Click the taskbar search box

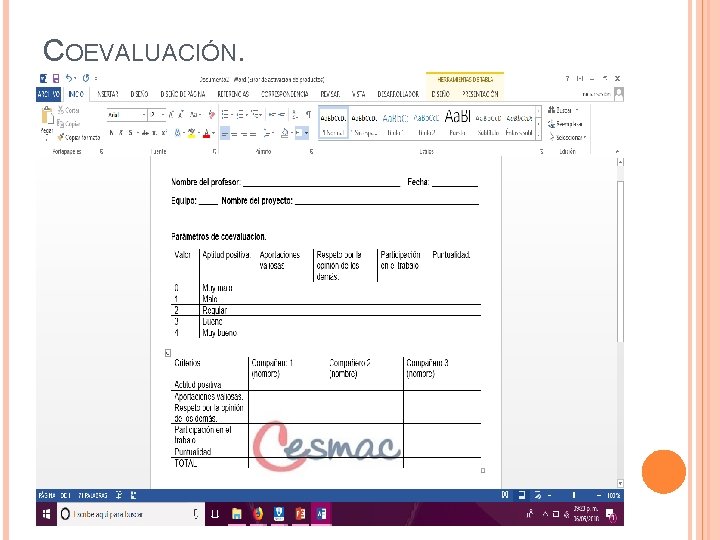click(x=130, y=514)
